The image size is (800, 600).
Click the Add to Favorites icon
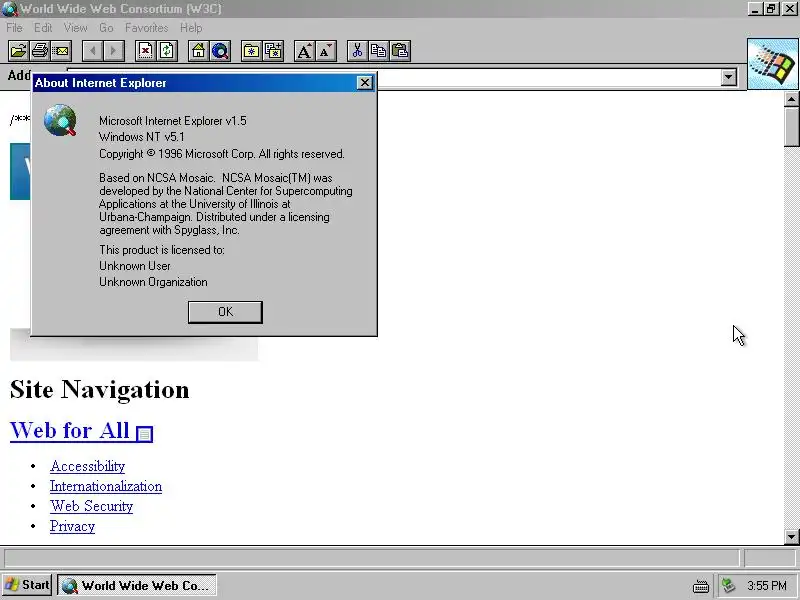click(273, 51)
